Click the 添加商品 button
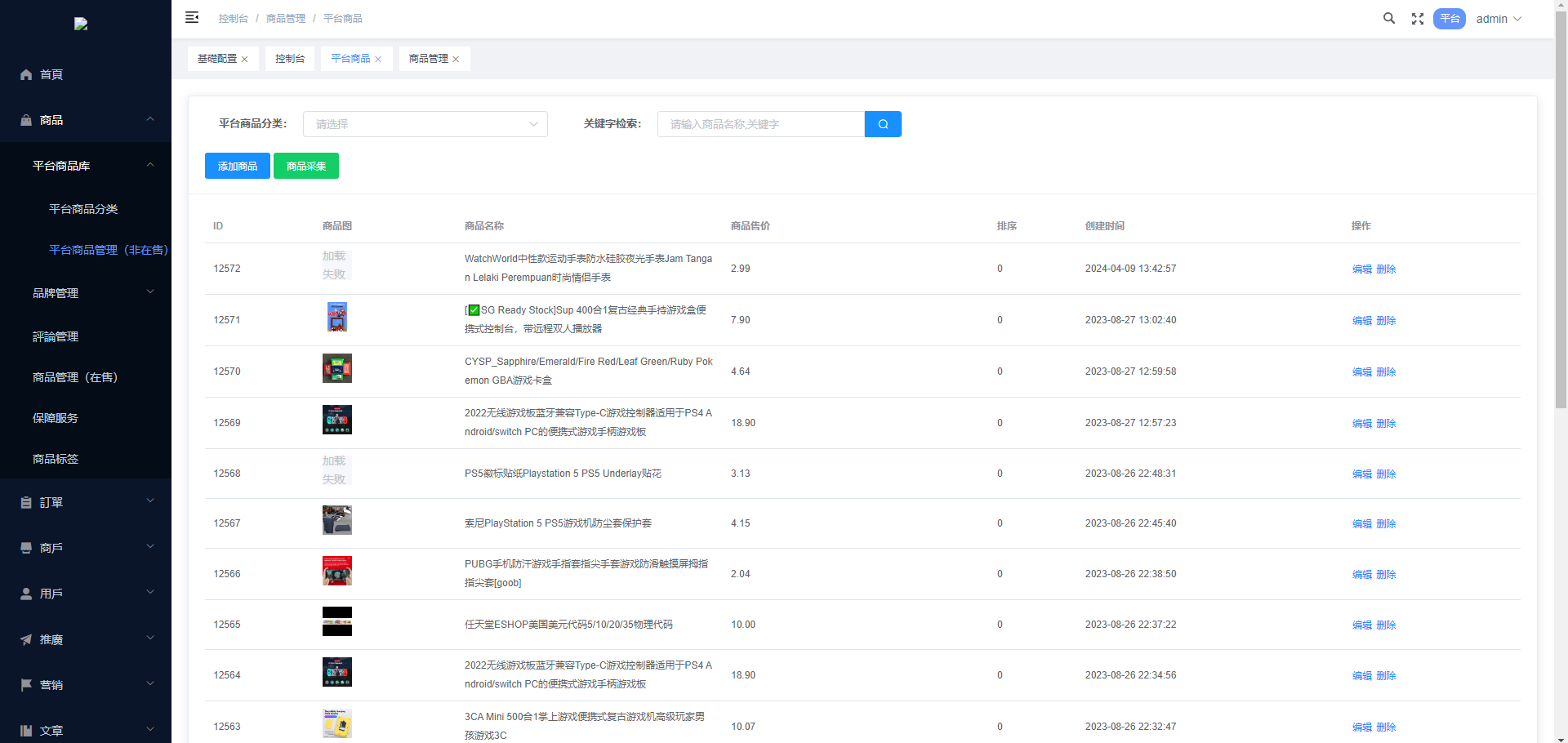1568x743 pixels. click(x=237, y=166)
